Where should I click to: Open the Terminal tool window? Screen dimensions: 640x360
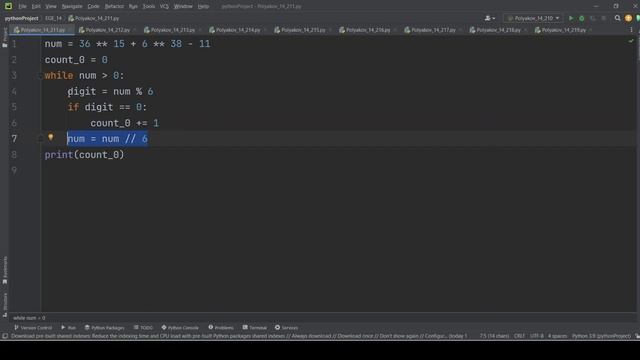(x=254, y=328)
